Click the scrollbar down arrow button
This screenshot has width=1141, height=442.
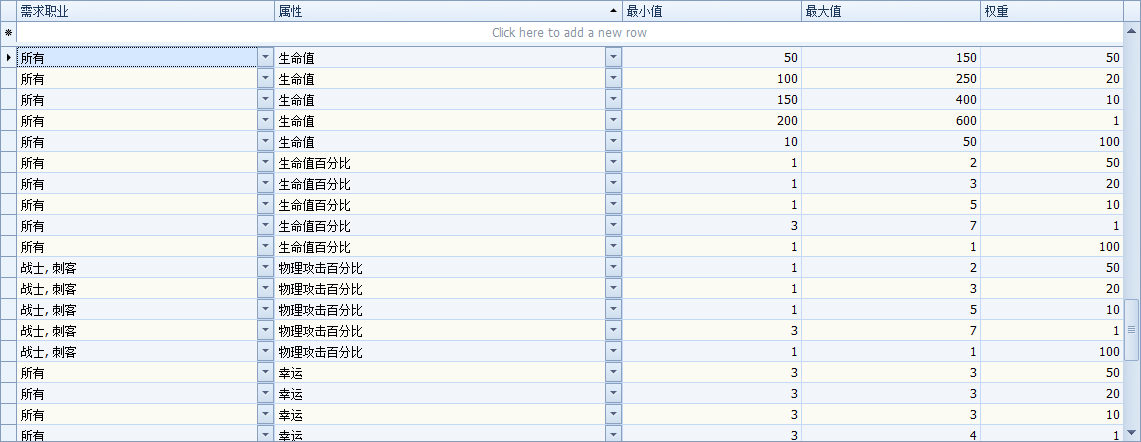(1131, 434)
